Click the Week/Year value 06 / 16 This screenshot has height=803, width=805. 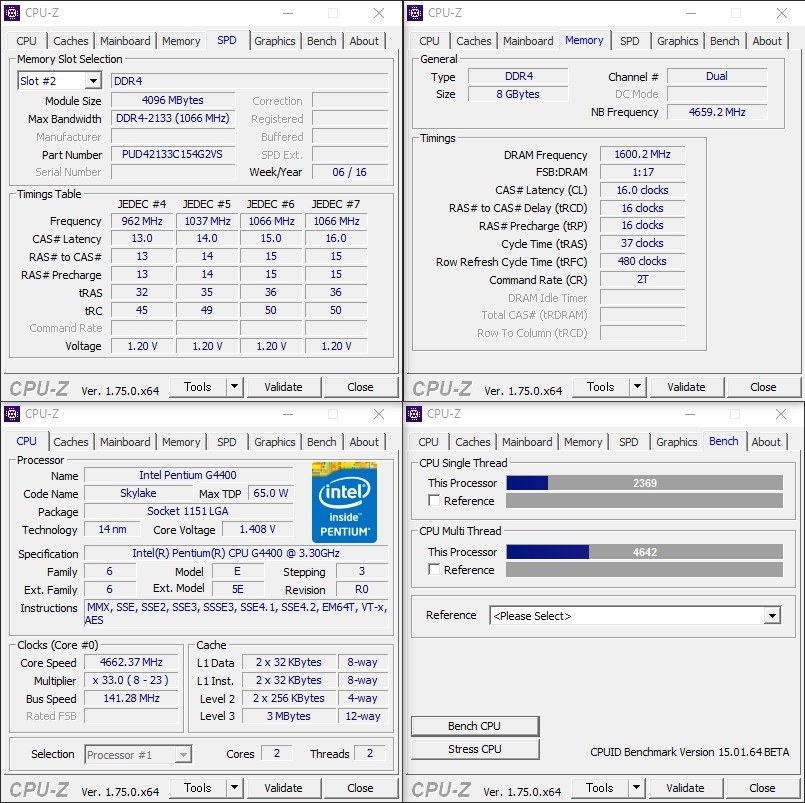350,172
